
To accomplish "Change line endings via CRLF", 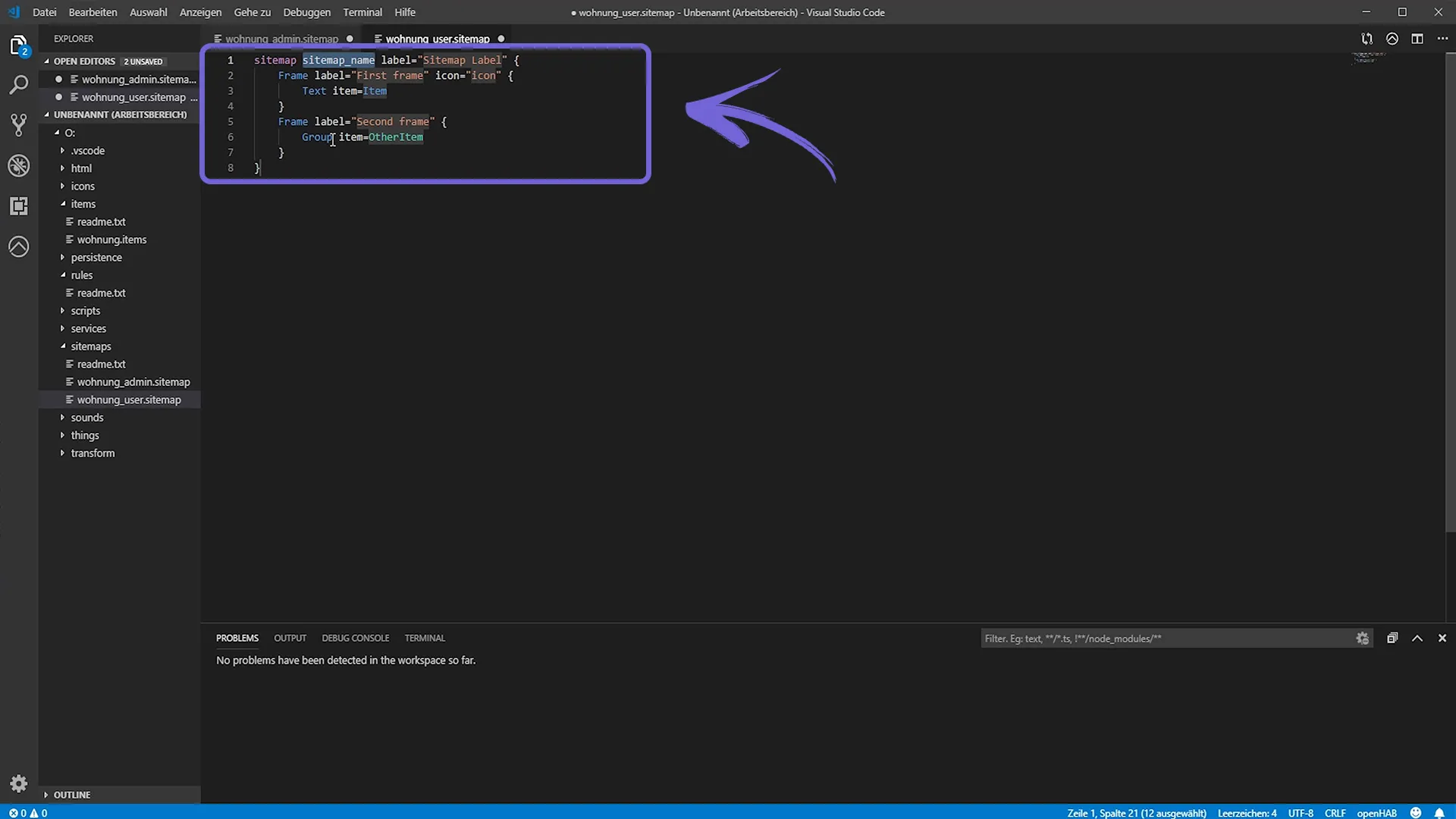I will (1335, 813).
